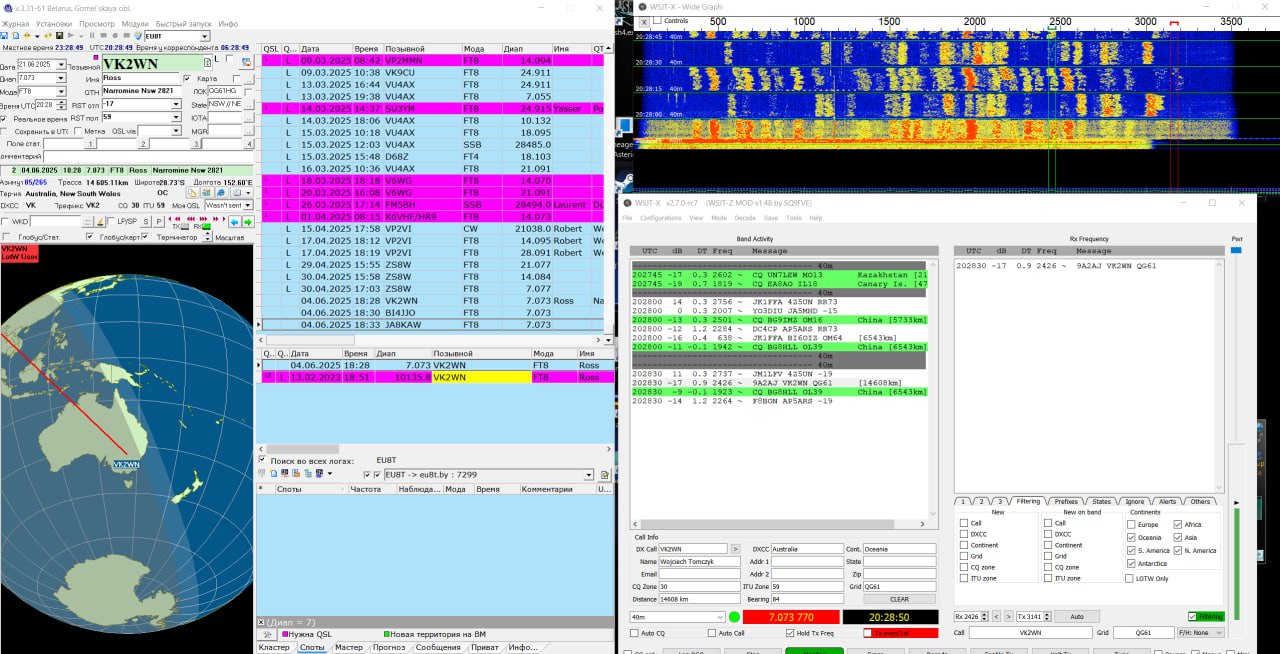Click the green monitor indicator beside 40m band
The height and width of the screenshot is (654, 1280).
(734, 617)
